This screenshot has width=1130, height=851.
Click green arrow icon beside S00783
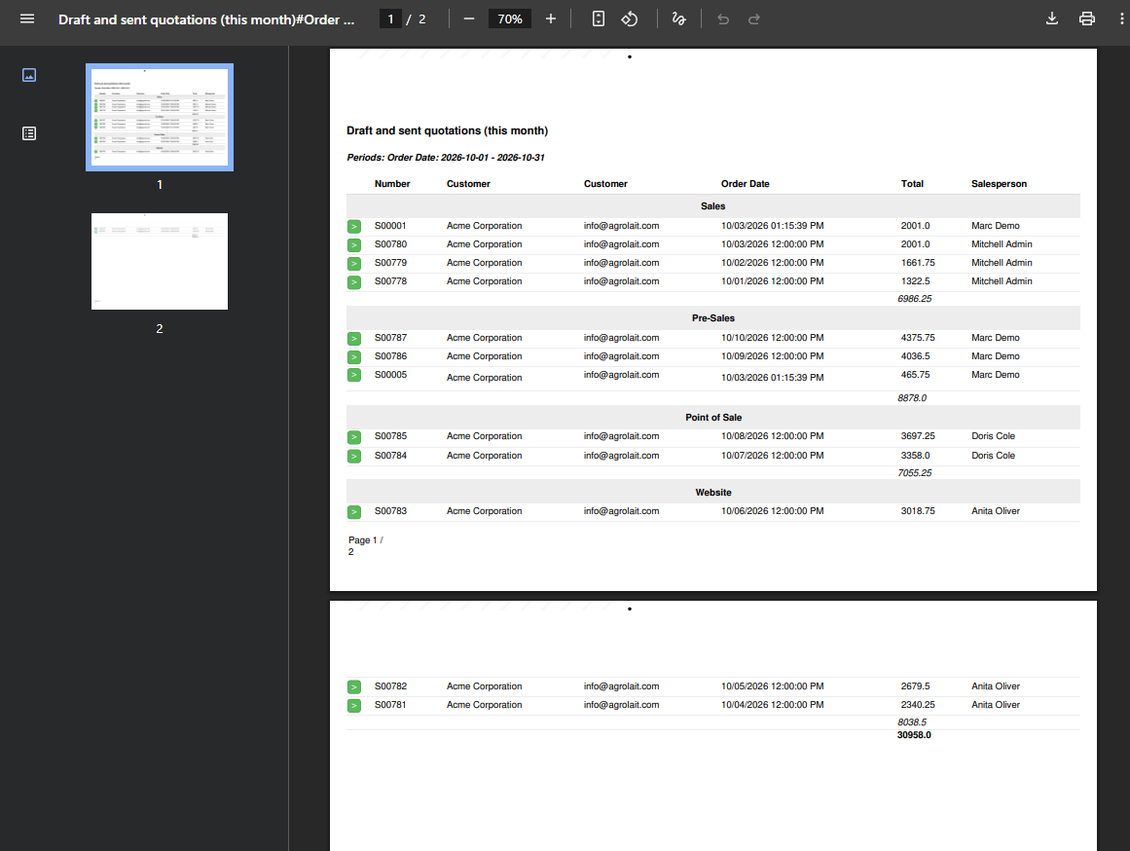(x=354, y=512)
